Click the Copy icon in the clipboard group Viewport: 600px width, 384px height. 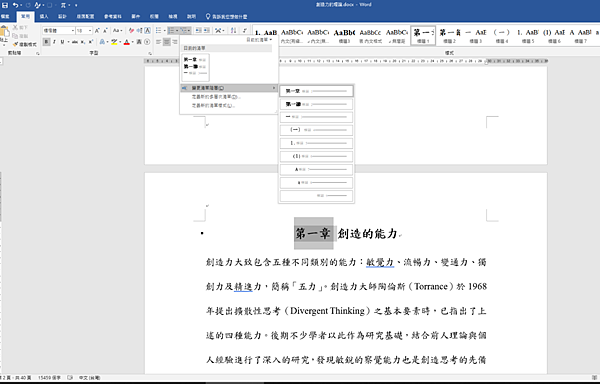click(x=16, y=36)
